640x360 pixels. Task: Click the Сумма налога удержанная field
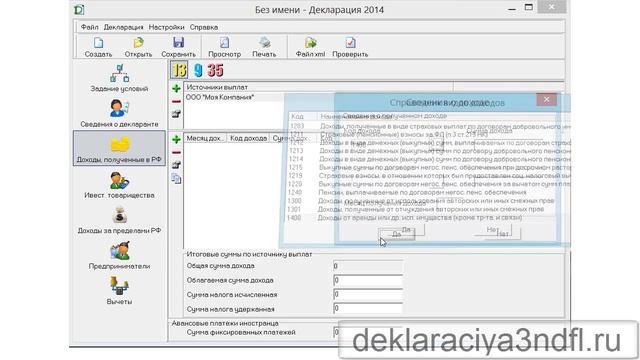(368, 309)
